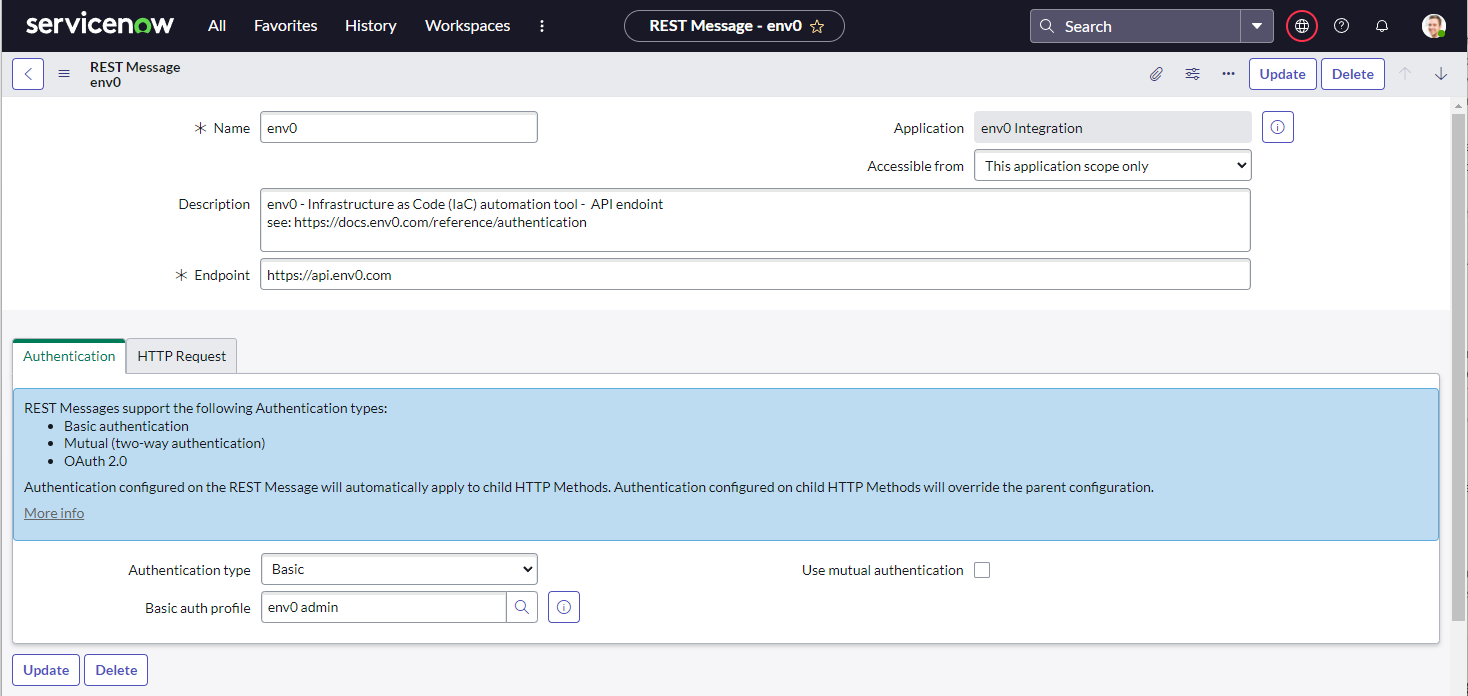Open the help question mark icon

tap(1342, 26)
